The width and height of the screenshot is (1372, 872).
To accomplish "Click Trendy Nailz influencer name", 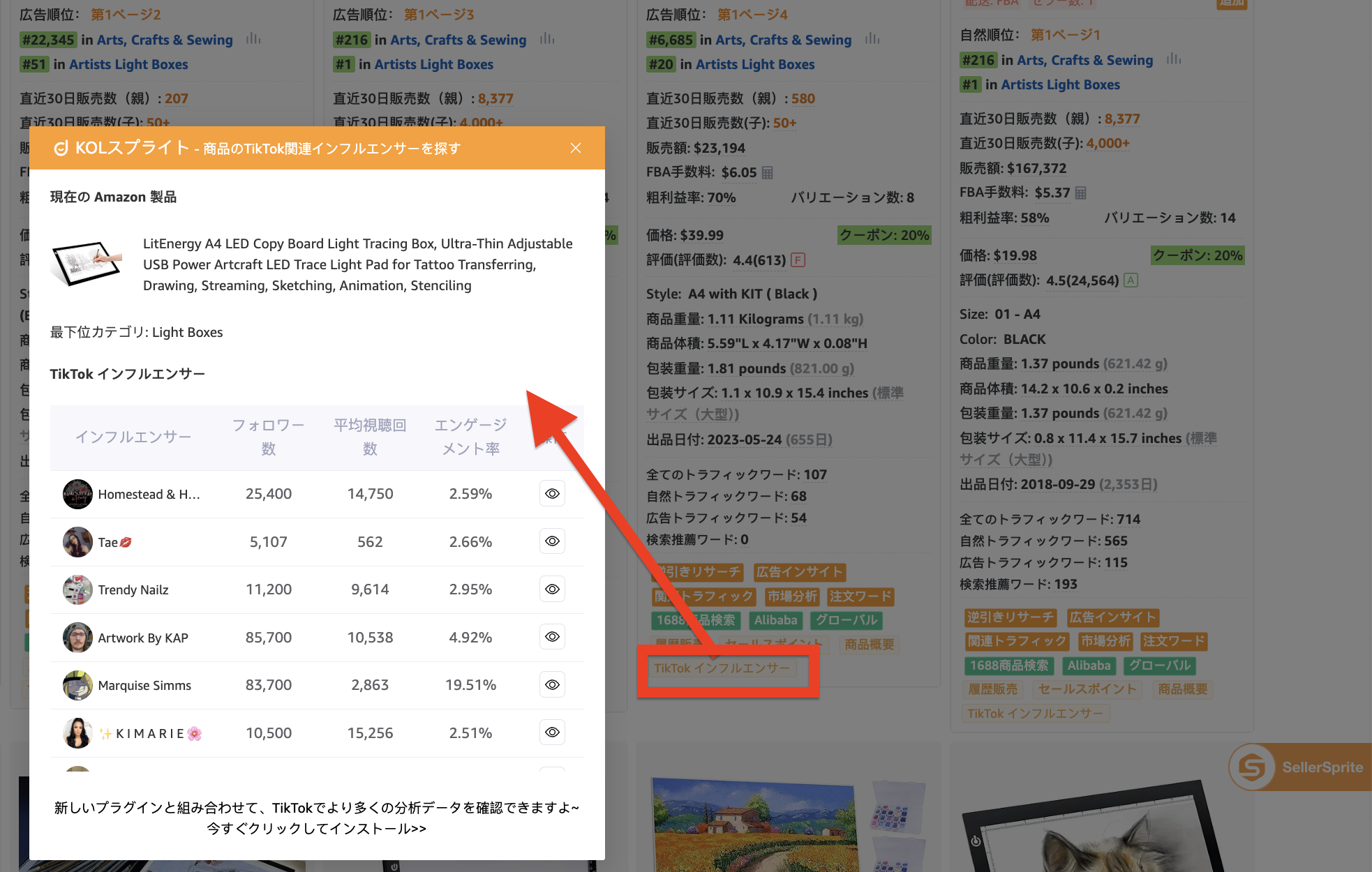I will click(x=133, y=590).
